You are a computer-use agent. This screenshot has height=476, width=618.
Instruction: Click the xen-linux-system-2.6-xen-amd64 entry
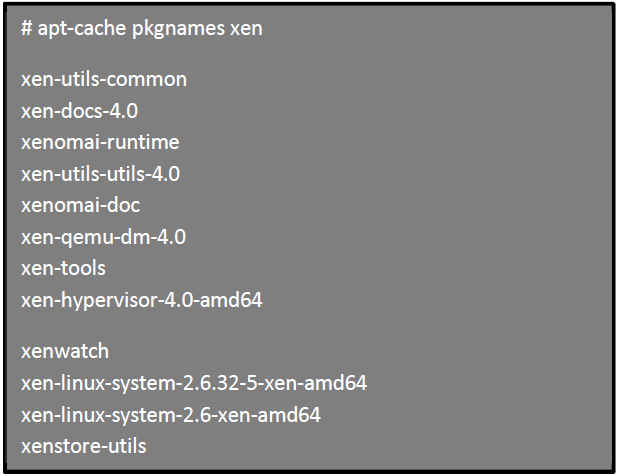[170, 414]
